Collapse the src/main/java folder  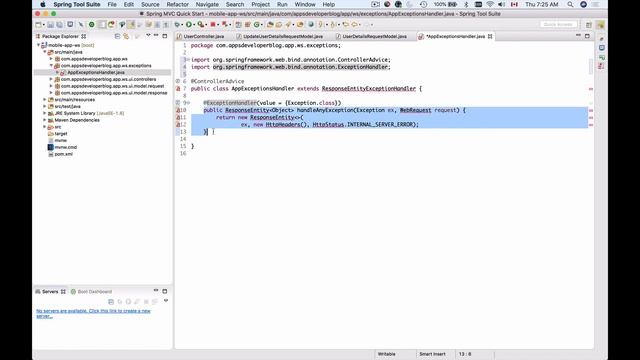pos(45,52)
